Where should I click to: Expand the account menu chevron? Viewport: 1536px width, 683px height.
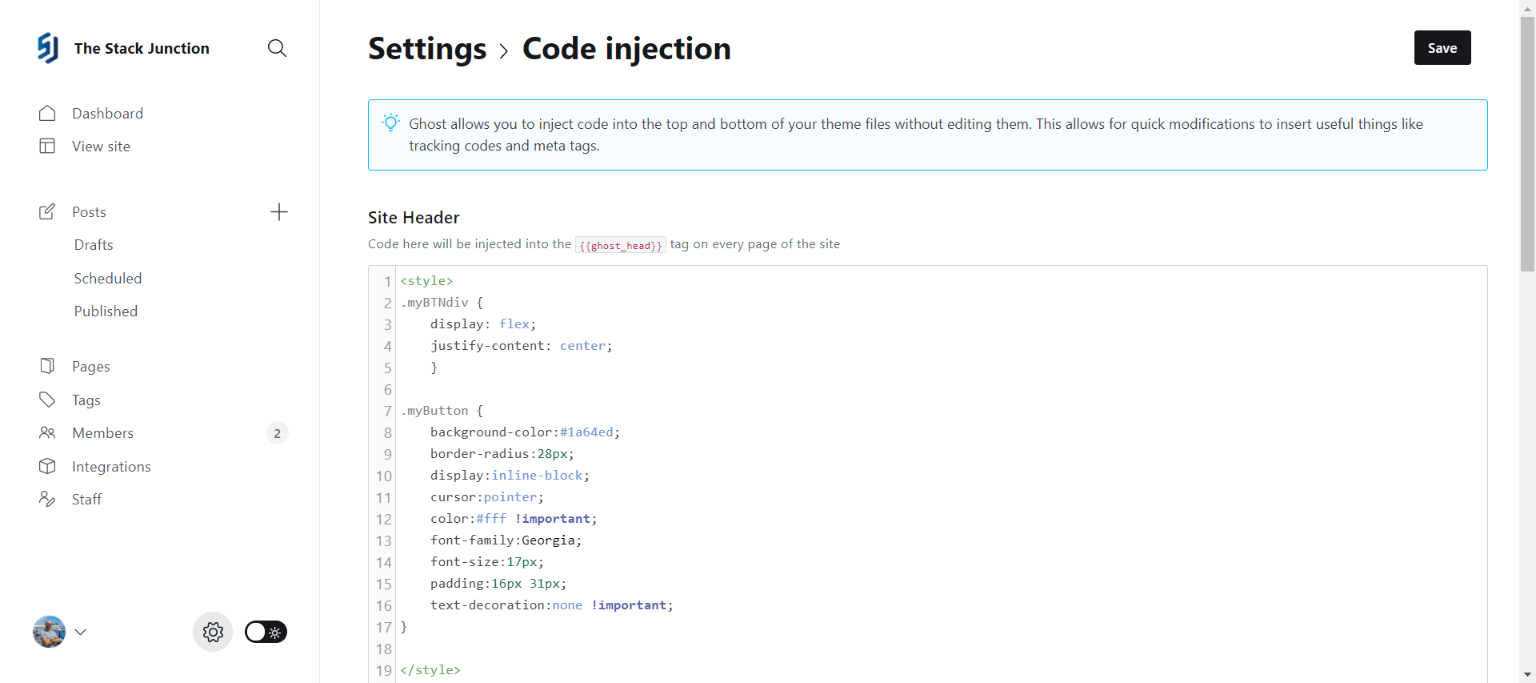pyautogui.click(x=80, y=631)
